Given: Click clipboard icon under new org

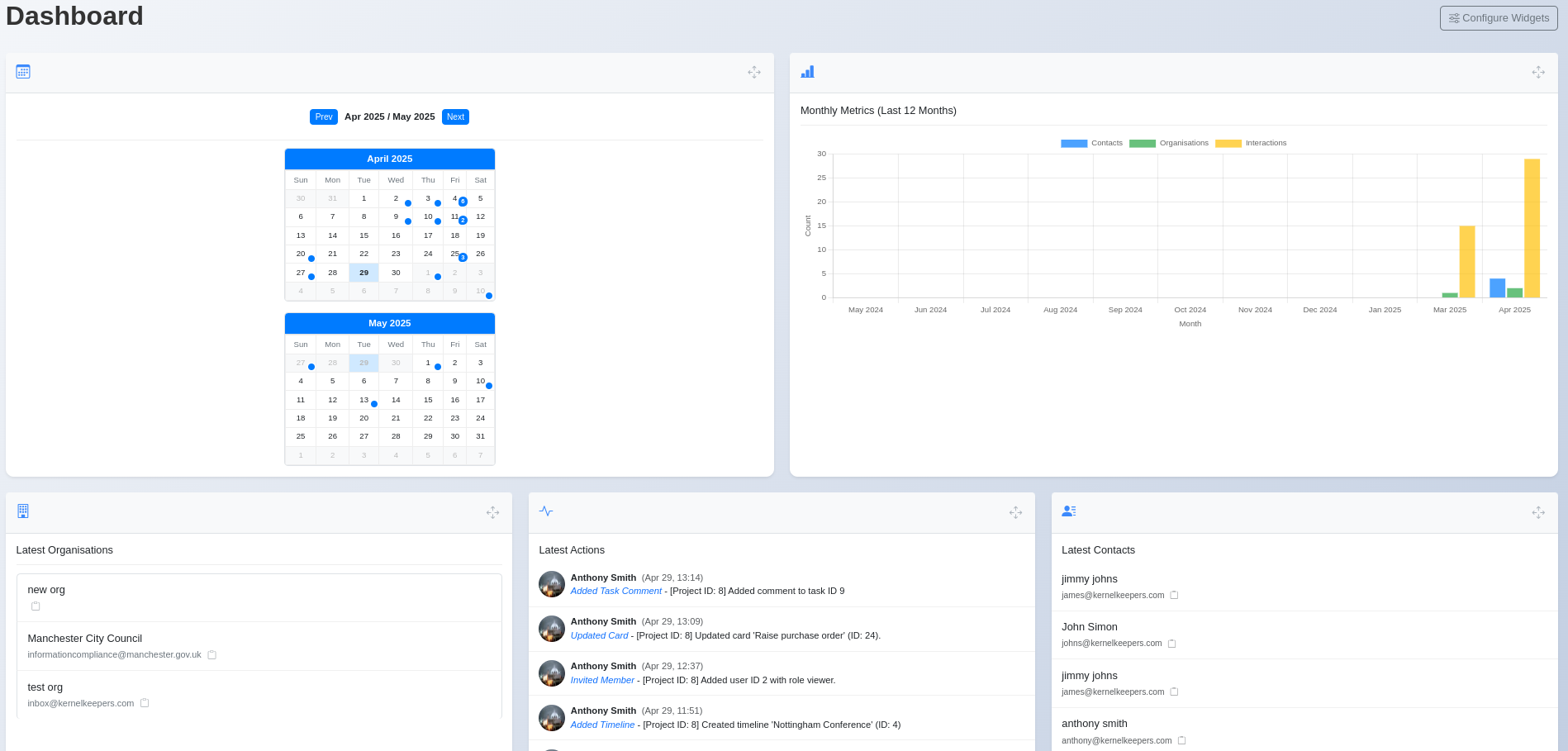Looking at the screenshot, I should click(x=36, y=606).
